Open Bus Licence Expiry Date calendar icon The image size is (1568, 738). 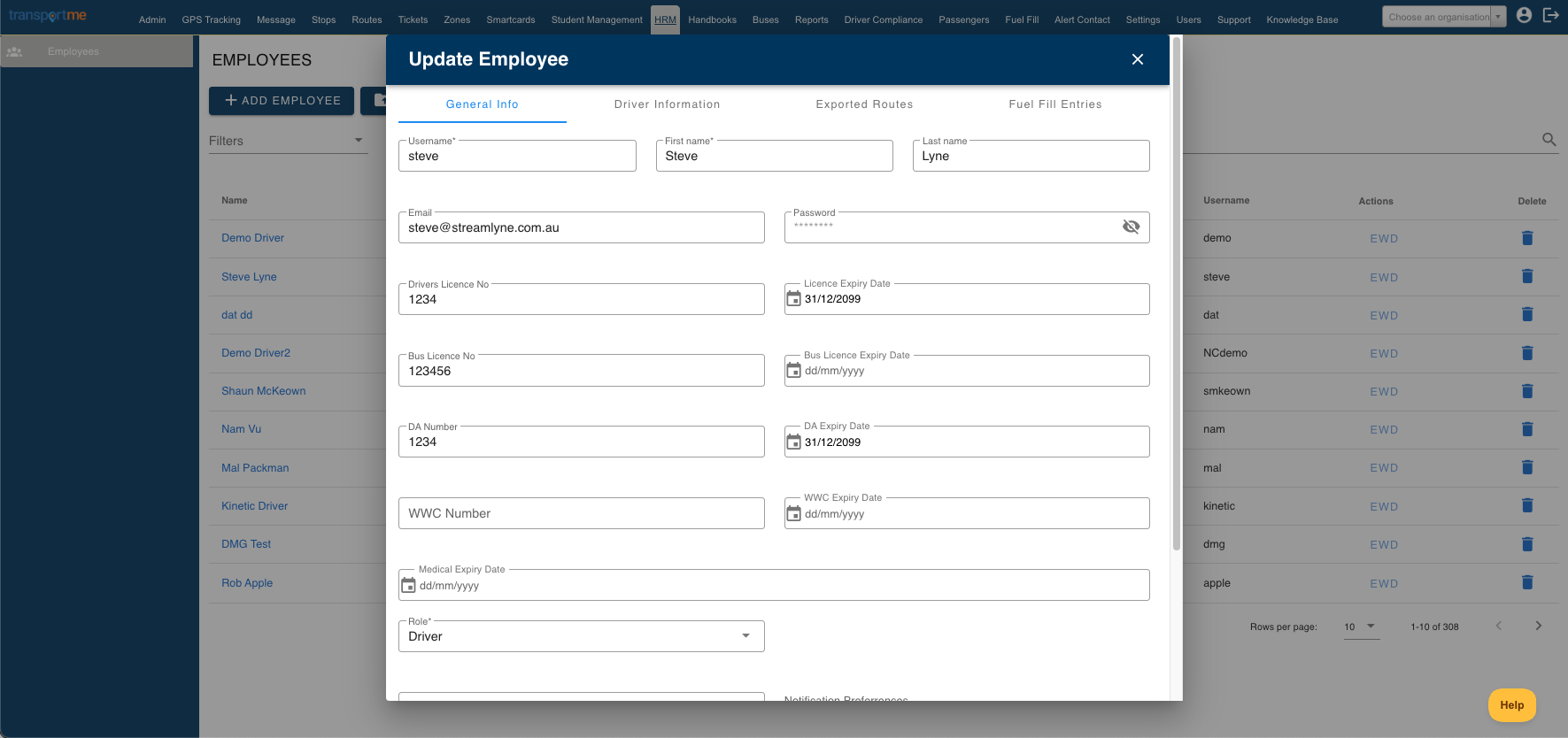click(794, 370)
